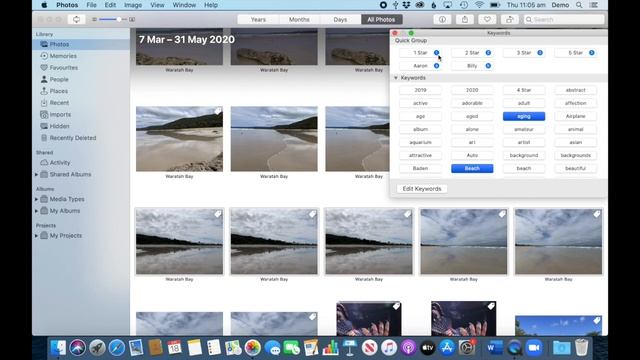
Task: Open Imports in the sidebar
Action: pos(60,115)
